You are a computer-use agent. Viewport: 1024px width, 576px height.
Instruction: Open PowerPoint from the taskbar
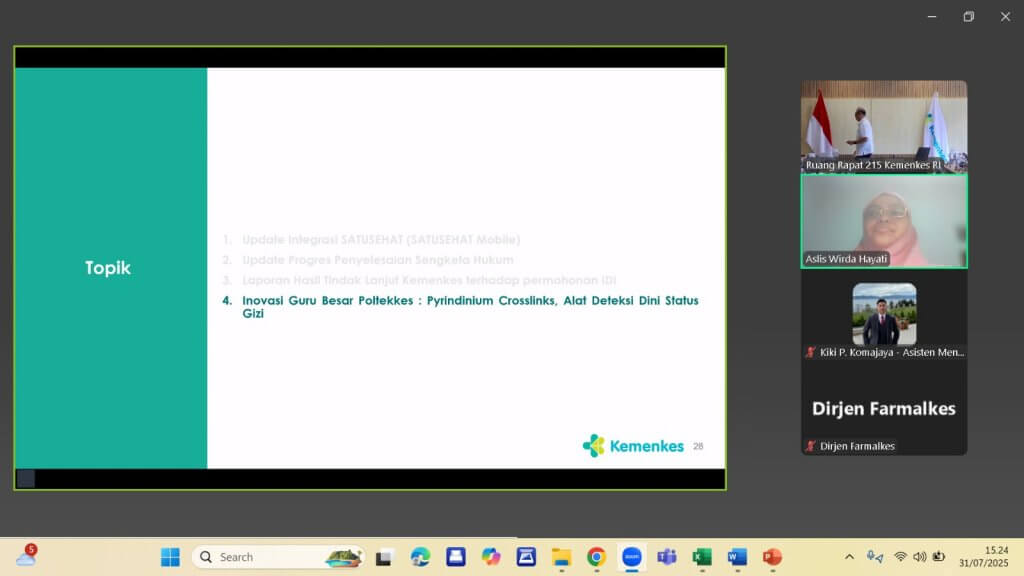772,557
